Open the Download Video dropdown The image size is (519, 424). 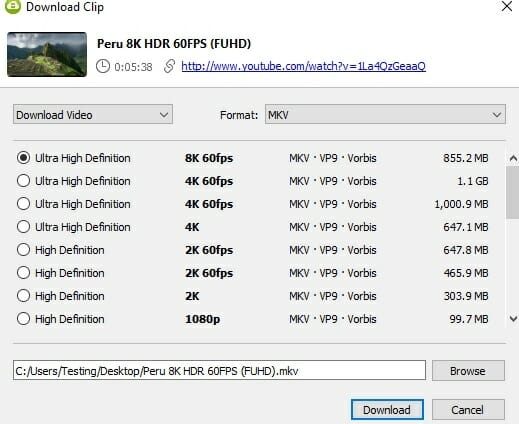(93, 115)
